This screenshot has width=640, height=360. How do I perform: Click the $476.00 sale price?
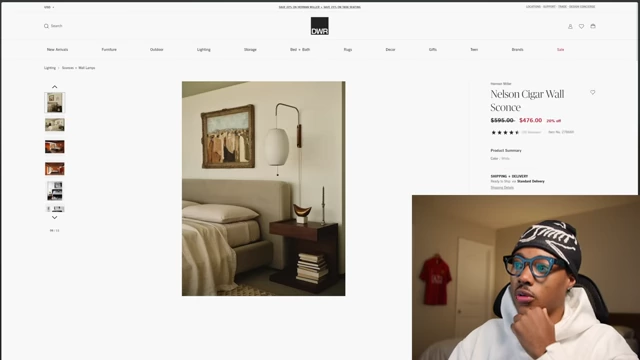coord(531,120)
